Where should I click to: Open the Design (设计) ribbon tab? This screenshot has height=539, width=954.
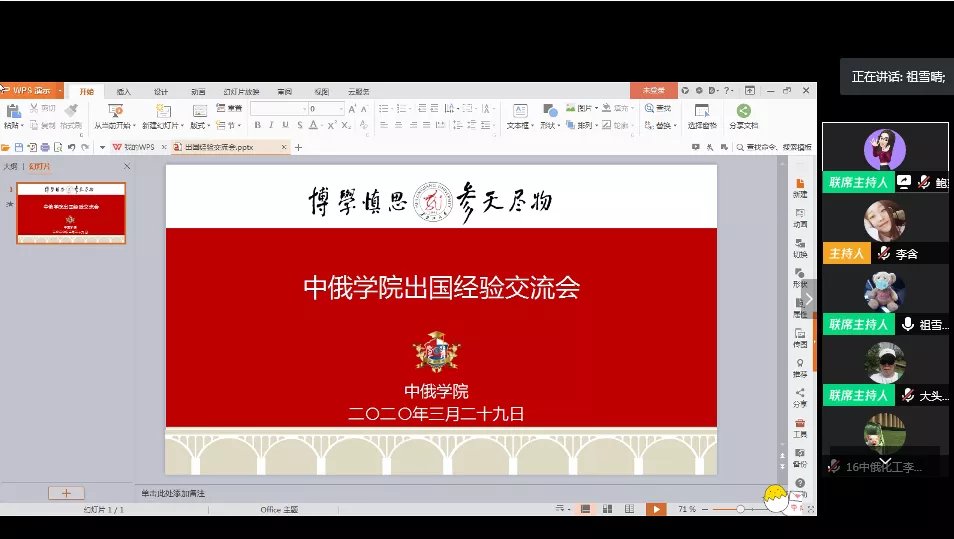[x=161, y=91]
